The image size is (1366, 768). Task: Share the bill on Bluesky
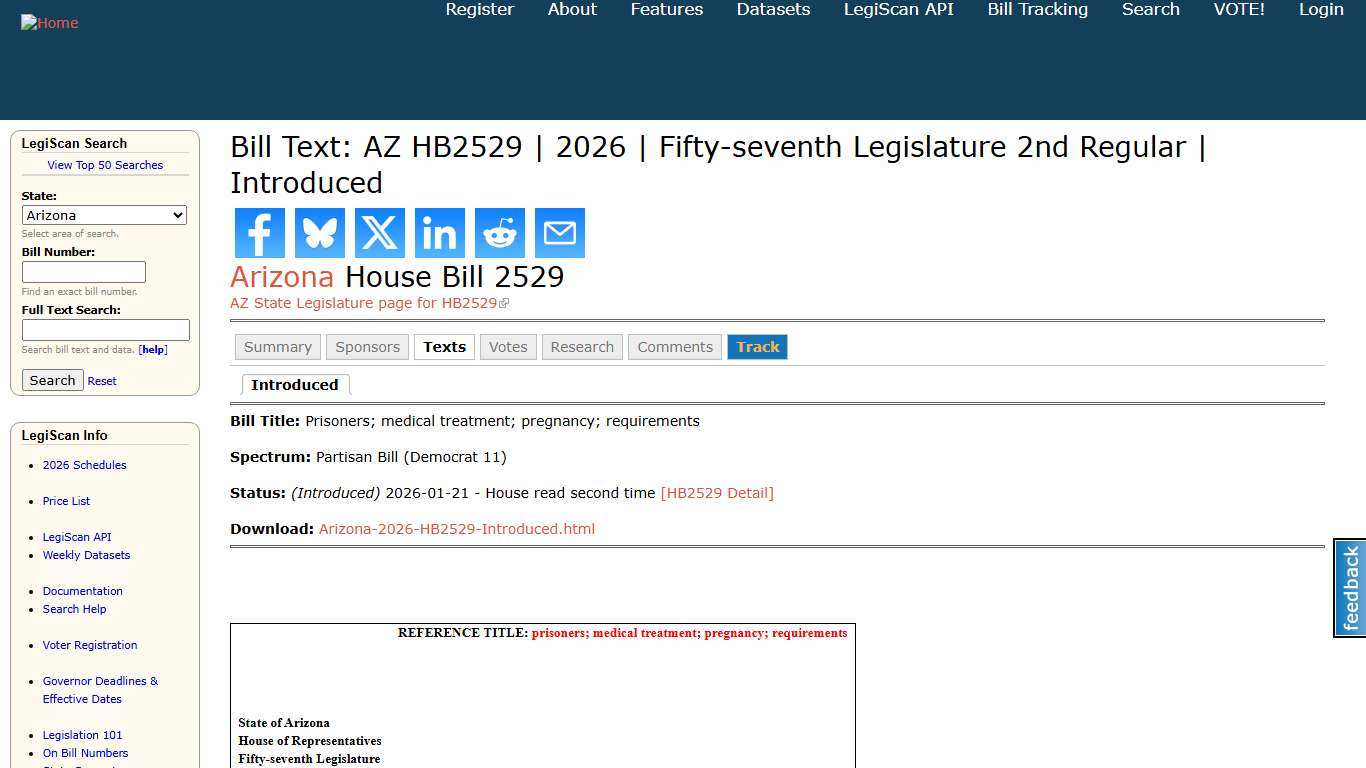[319, 232]
